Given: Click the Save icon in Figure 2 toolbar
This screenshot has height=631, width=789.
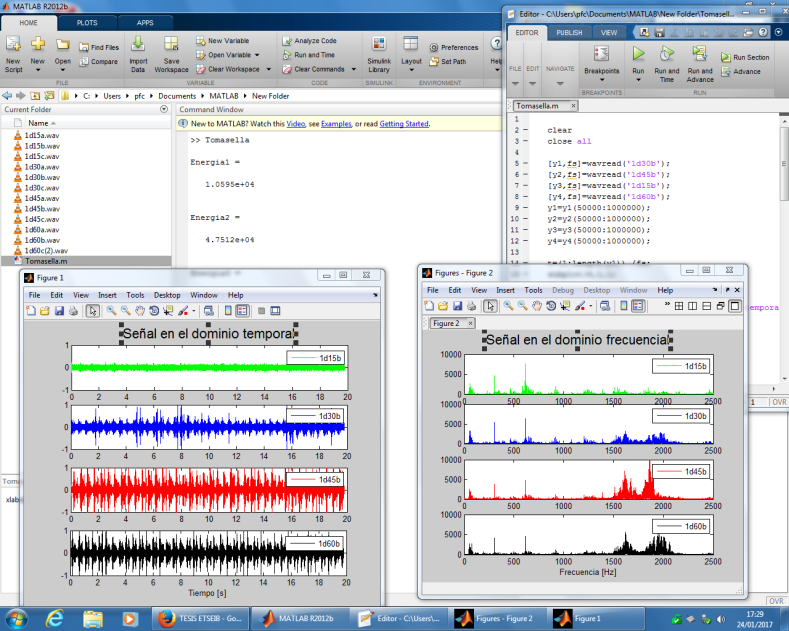Looking at the screenshot, I should [x=458, y=305].
